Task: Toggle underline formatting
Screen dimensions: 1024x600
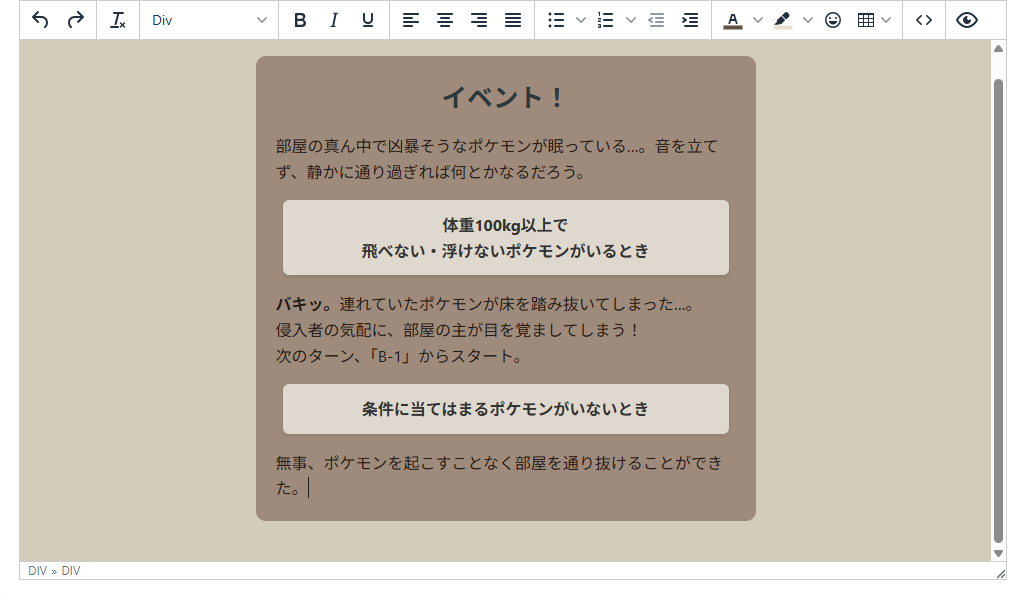Action: click(x=368, y=20)
